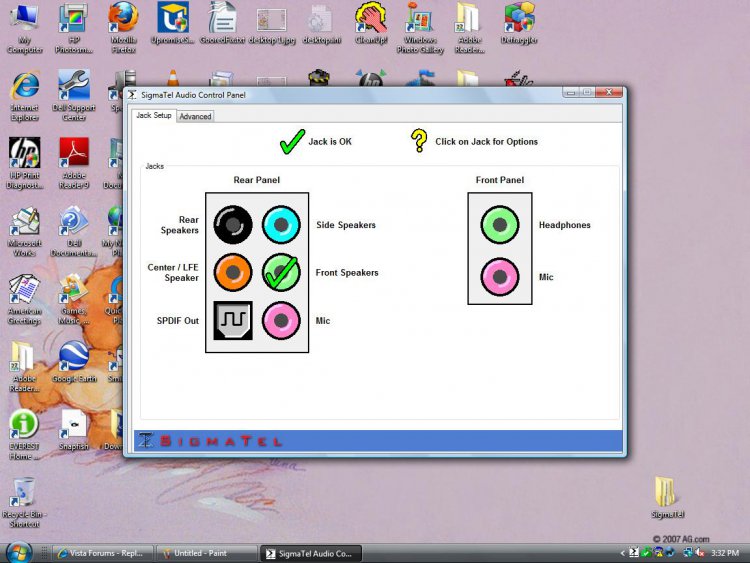
Task: Switch to Vista Forums taskbar button
Action: pyautogui.click(x=102, y=553)
